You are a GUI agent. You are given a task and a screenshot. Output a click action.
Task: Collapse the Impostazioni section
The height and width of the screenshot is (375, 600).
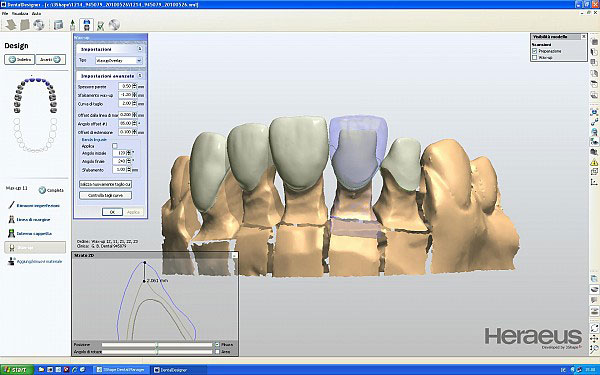point(140,49)
